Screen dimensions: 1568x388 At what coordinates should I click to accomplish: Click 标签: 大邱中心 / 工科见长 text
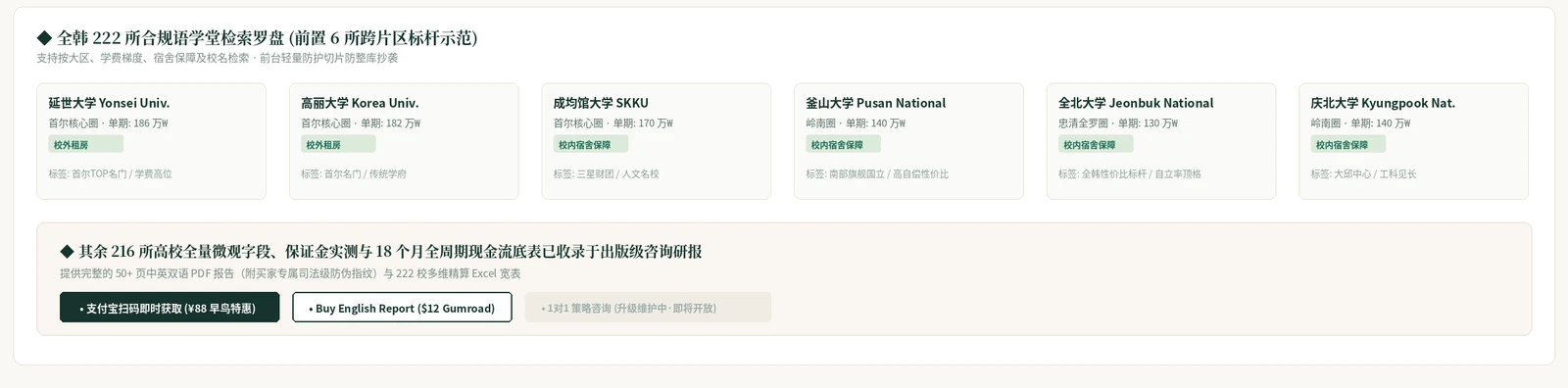[1363, 173]
